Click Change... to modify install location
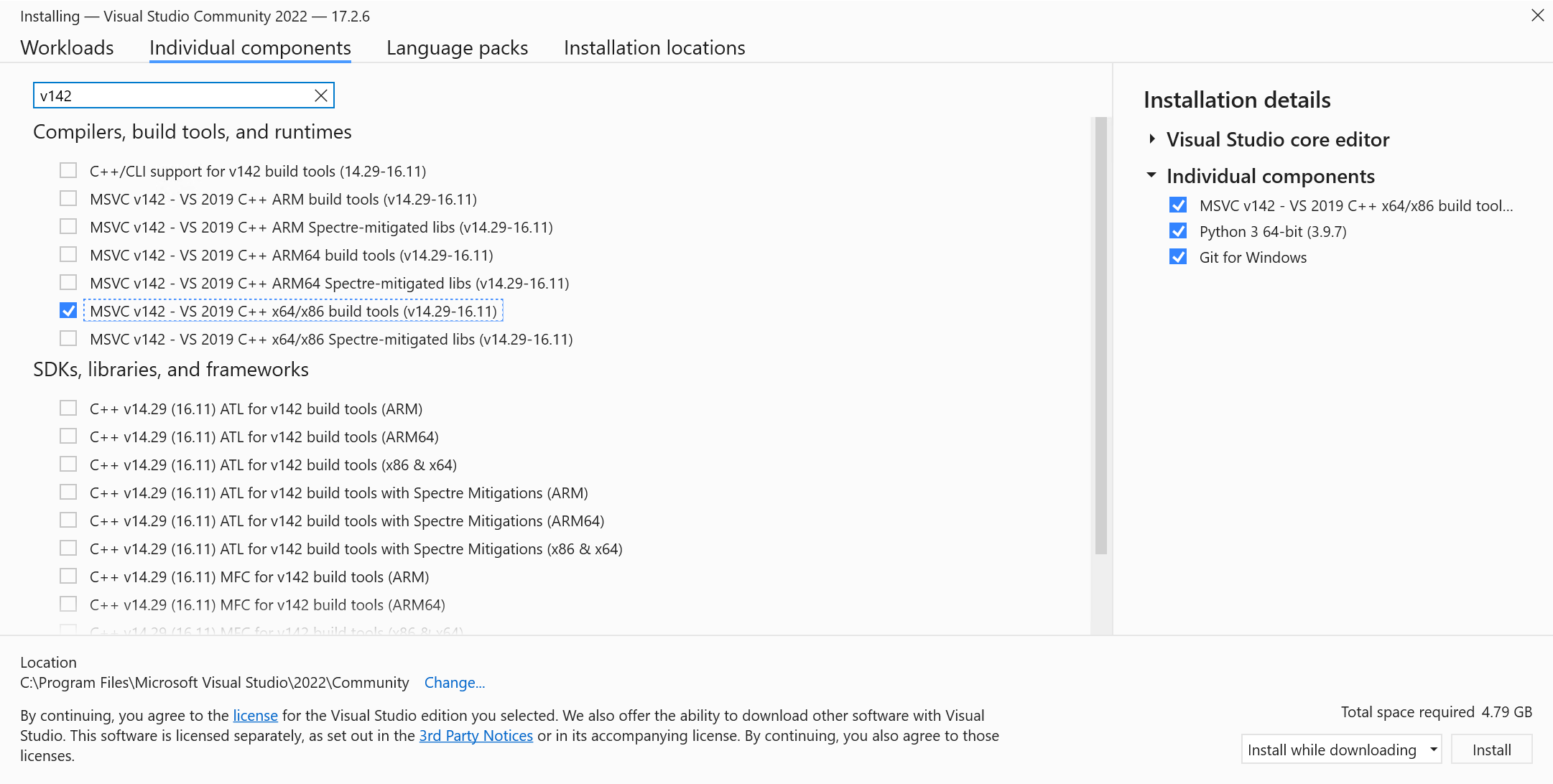 click(x=455, y=683)
